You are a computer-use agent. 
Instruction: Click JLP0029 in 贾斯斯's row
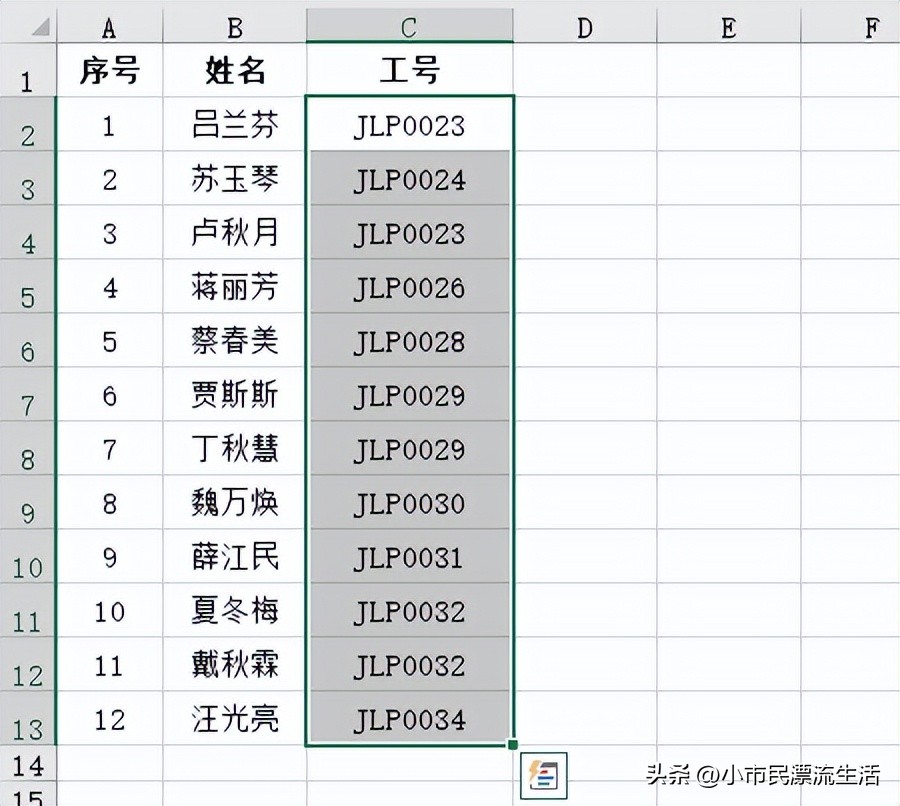point(409,394)
